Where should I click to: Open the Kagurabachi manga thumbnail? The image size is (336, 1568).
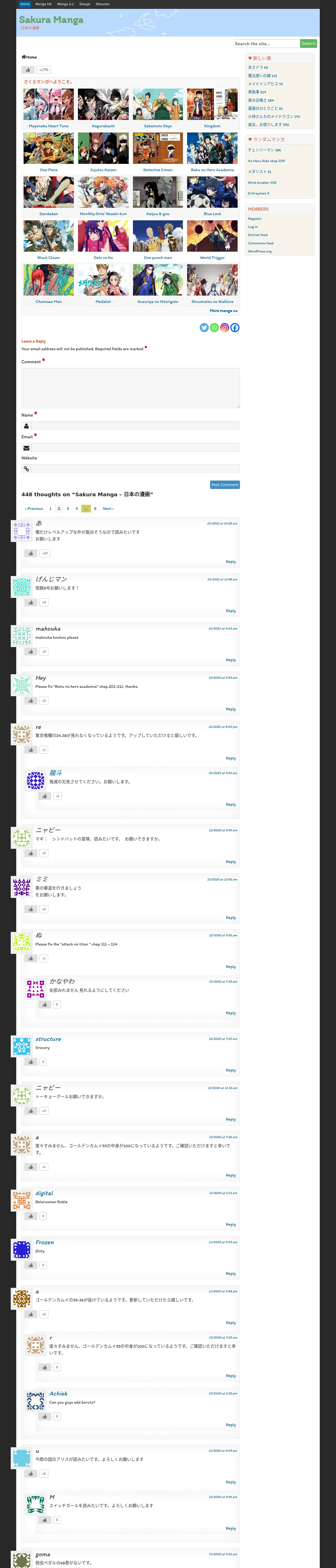pyautogui.click(x=103, y=104)
